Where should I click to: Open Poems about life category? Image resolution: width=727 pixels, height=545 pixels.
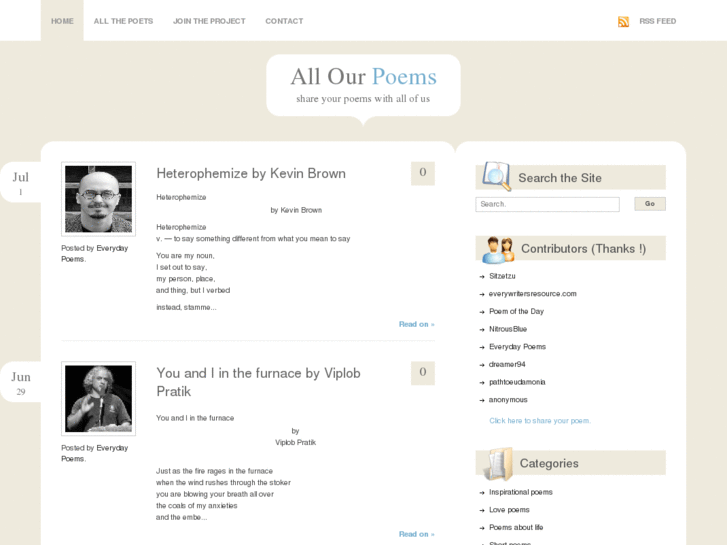[x=516, y=527]
